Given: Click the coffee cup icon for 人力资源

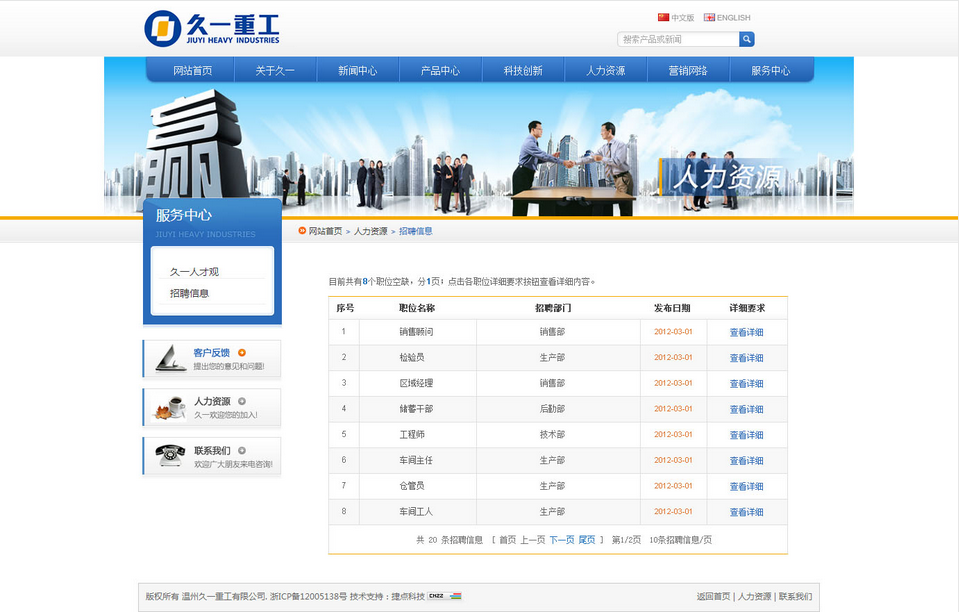Looking at the screenshot, I should [169, 407].
